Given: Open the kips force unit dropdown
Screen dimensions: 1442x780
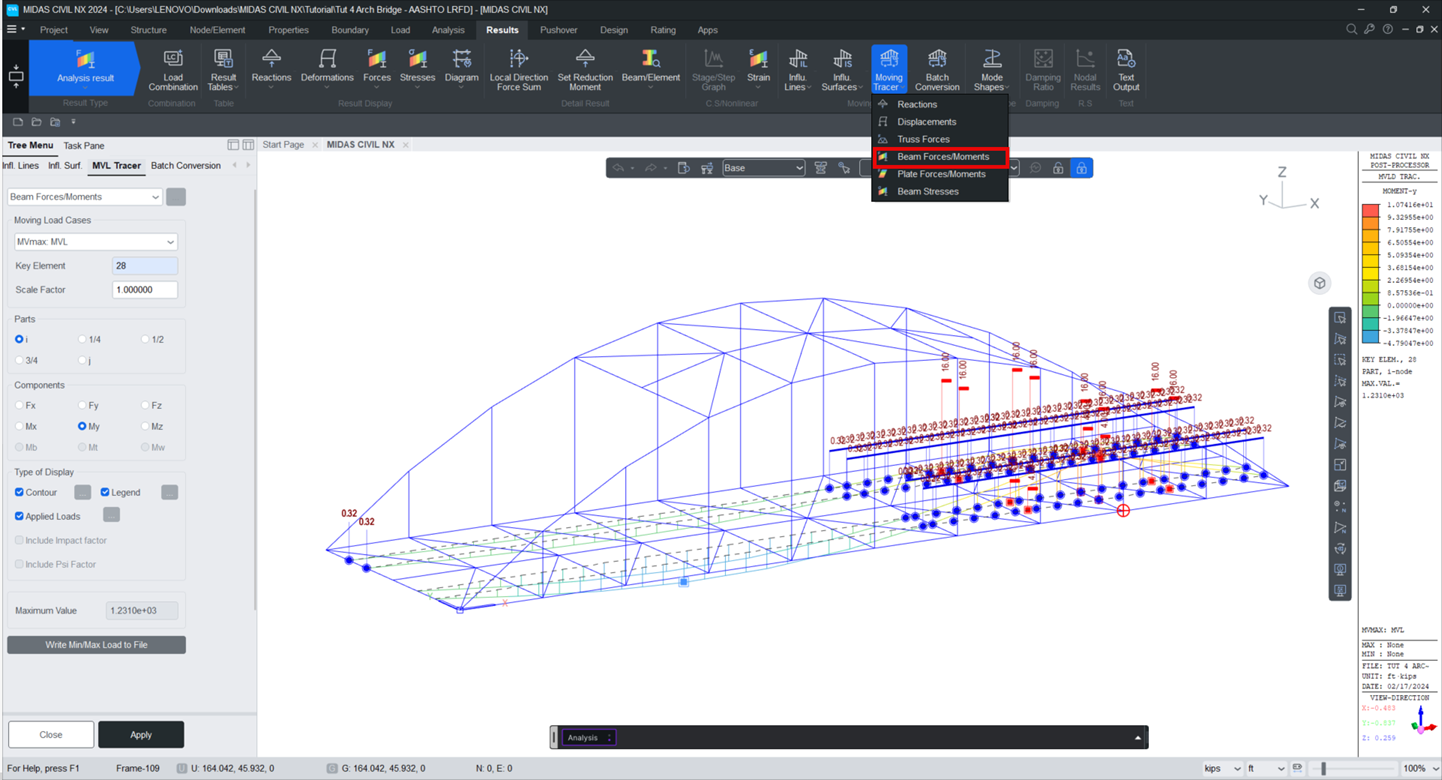Looking at the screenshot, I should [1221, 769].
